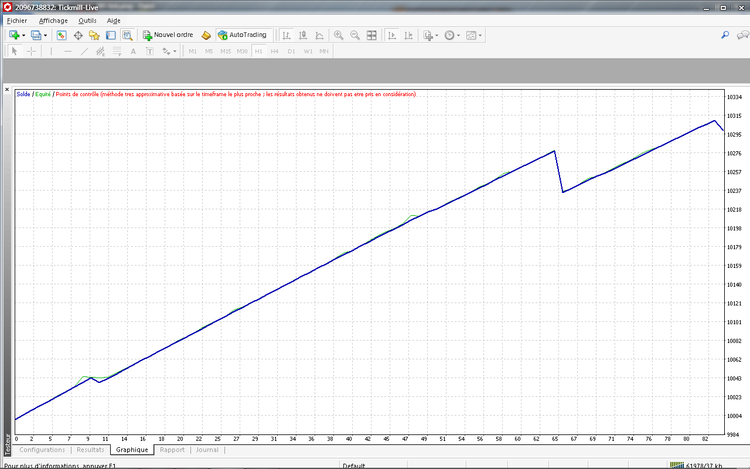Click the Nouvel ordre button
750x469 pixels.
pos(168,35)
